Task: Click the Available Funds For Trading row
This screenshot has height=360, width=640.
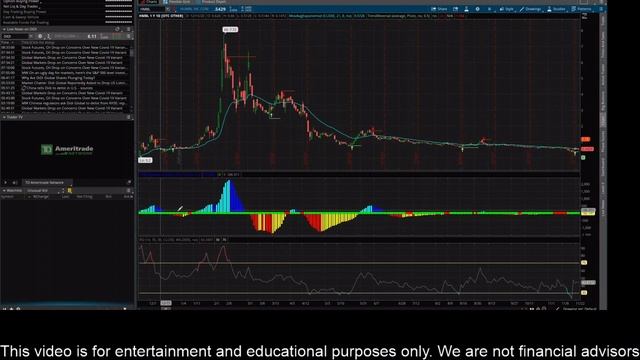Action: (x=67, y=22)
